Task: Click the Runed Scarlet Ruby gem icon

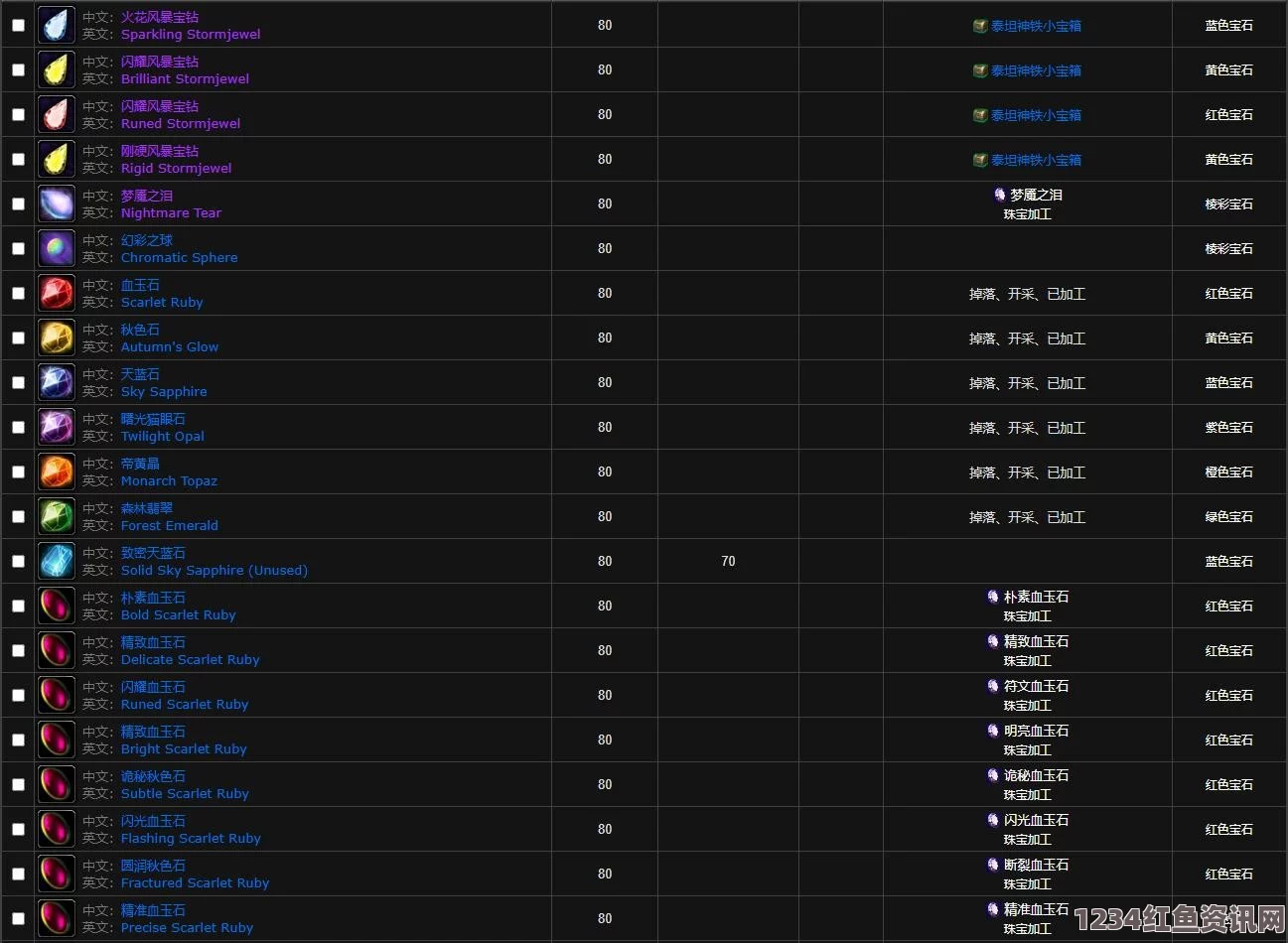Action: coord(57,695)
